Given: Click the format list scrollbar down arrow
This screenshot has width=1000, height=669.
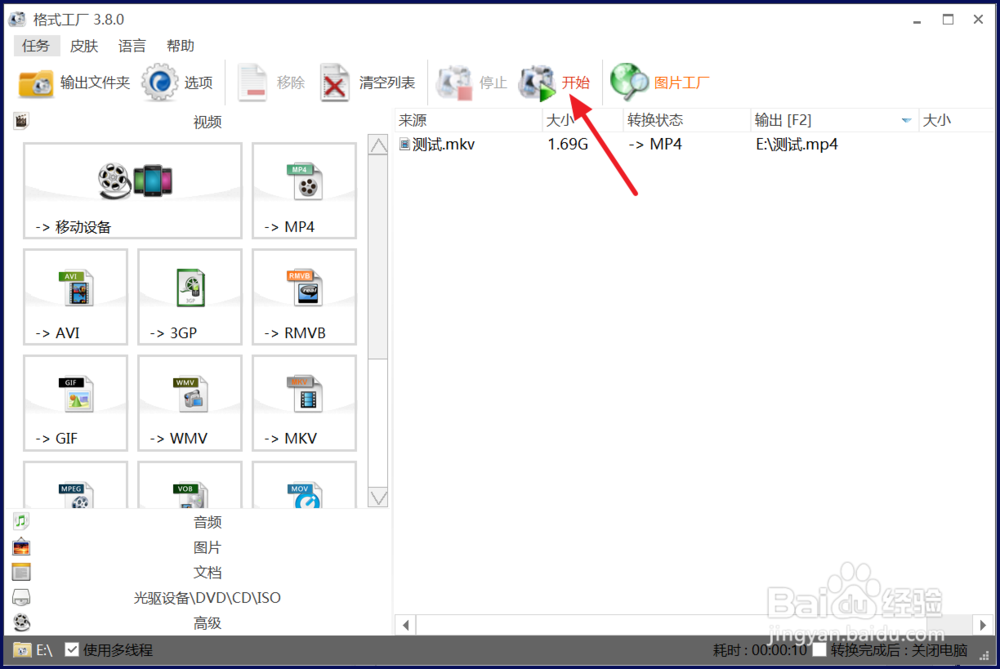Looking at the screenshot, I should [x=378, y=497].
